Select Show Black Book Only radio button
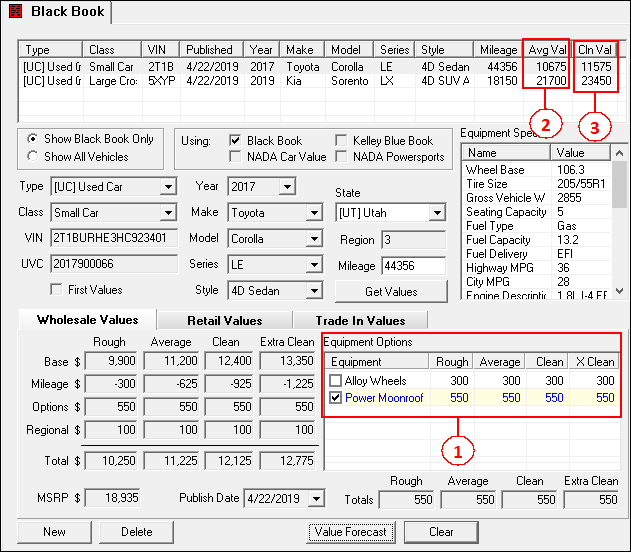Viewport: 631px width, 552px height. pyautogui.click(x=34, y=139)
